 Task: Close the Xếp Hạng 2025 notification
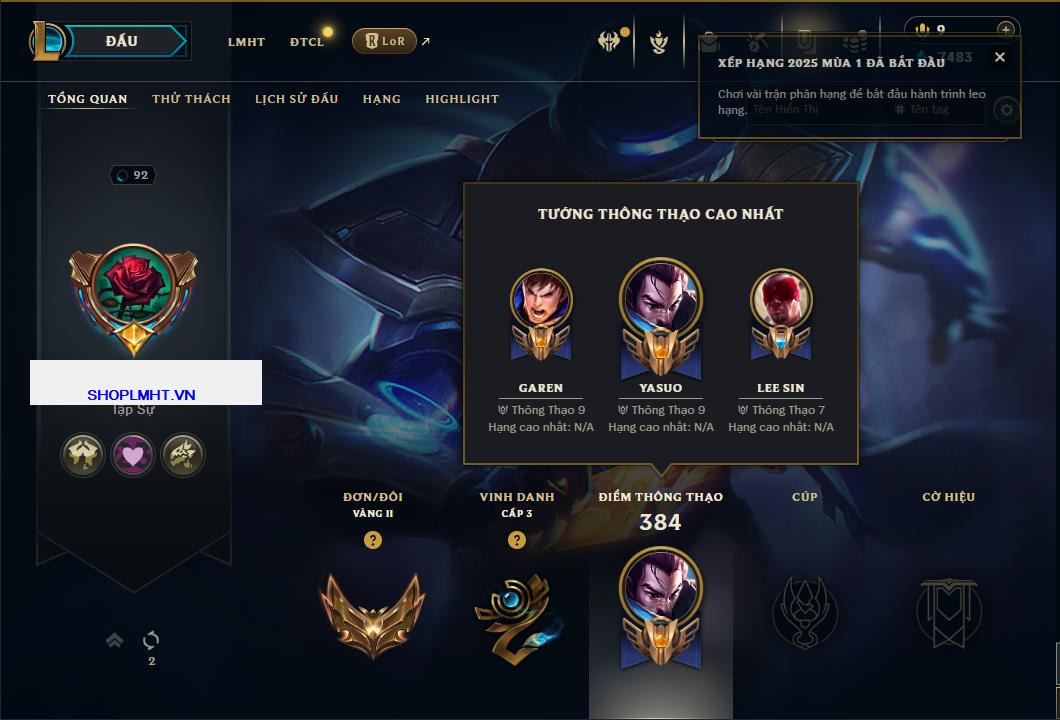point(1000,57)
